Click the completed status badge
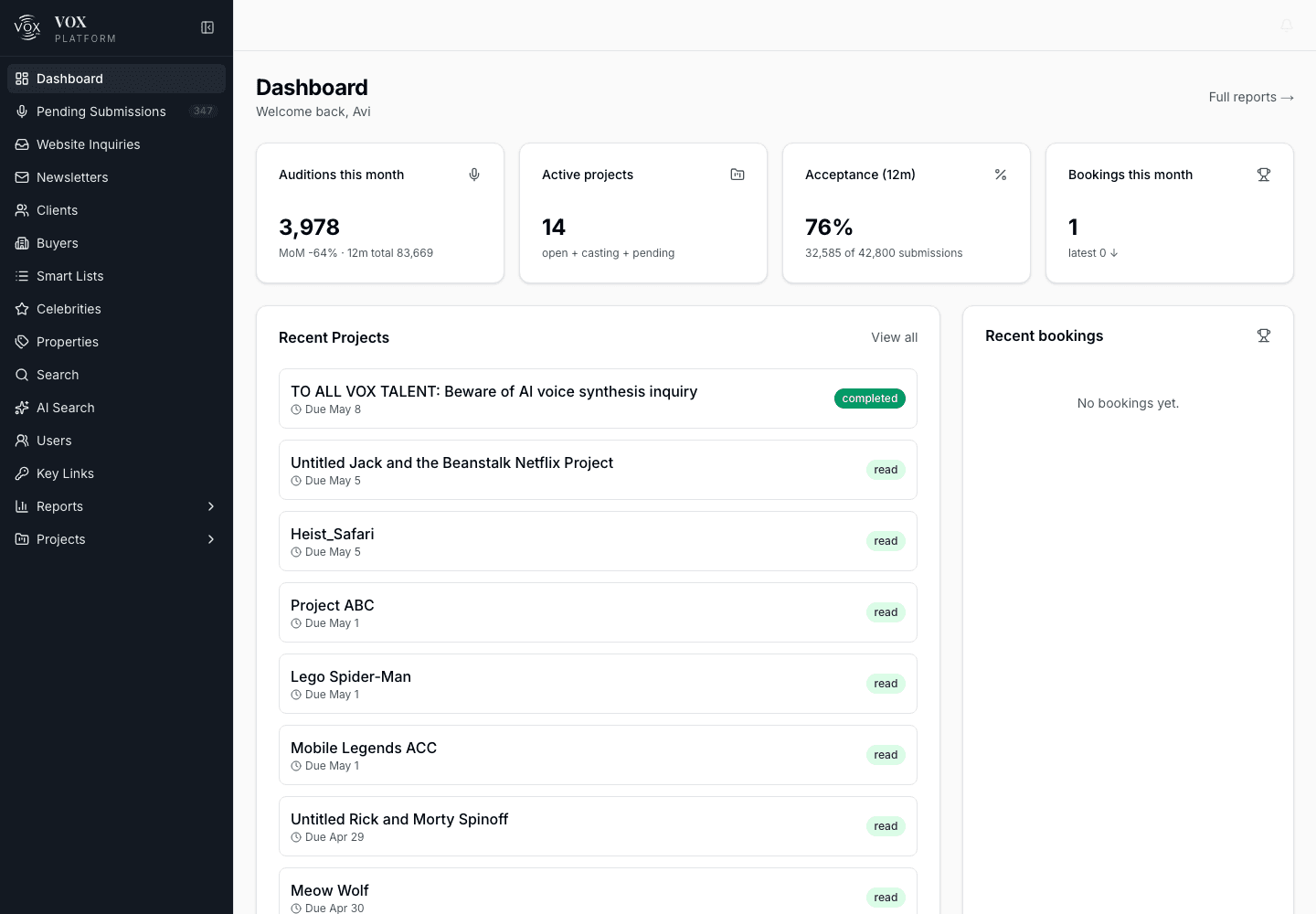Viewport: 1316px width, 914px height. pyautogui.click(x=870, y=399)
